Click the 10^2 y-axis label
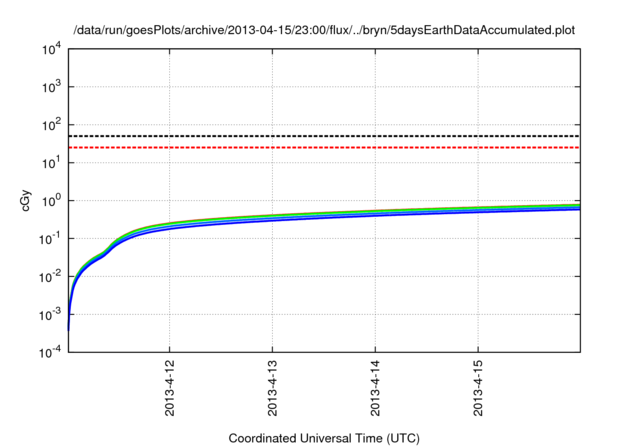Screen dimensions: 640x448 tap(52, 125)
